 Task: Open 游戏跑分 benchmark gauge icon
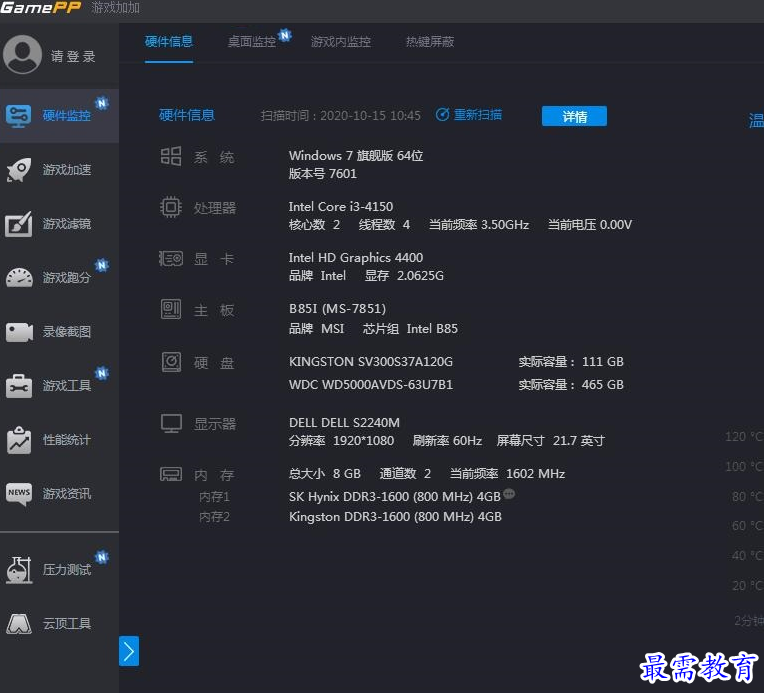pos(19,278)
